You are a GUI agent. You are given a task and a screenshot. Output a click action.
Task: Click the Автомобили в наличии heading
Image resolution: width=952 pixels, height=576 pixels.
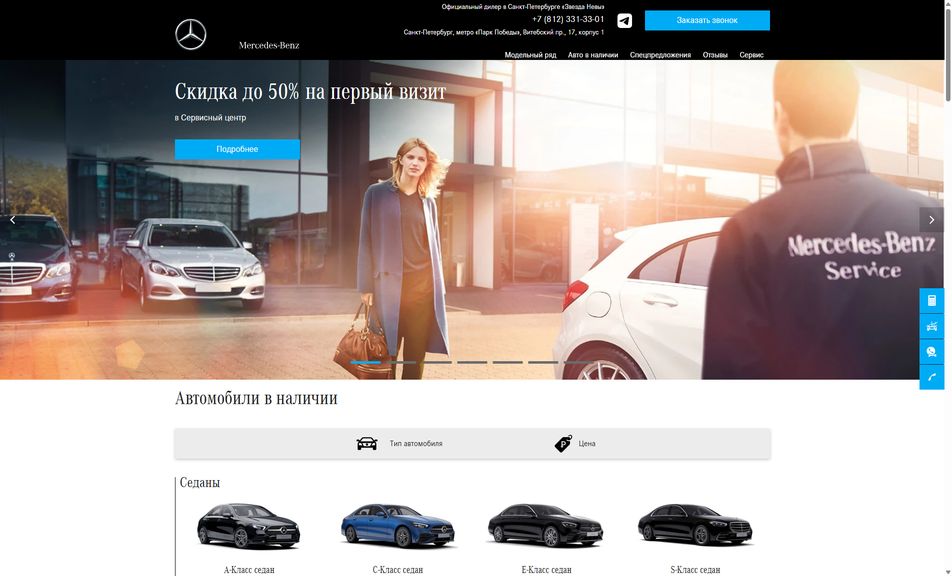point(256,398)
